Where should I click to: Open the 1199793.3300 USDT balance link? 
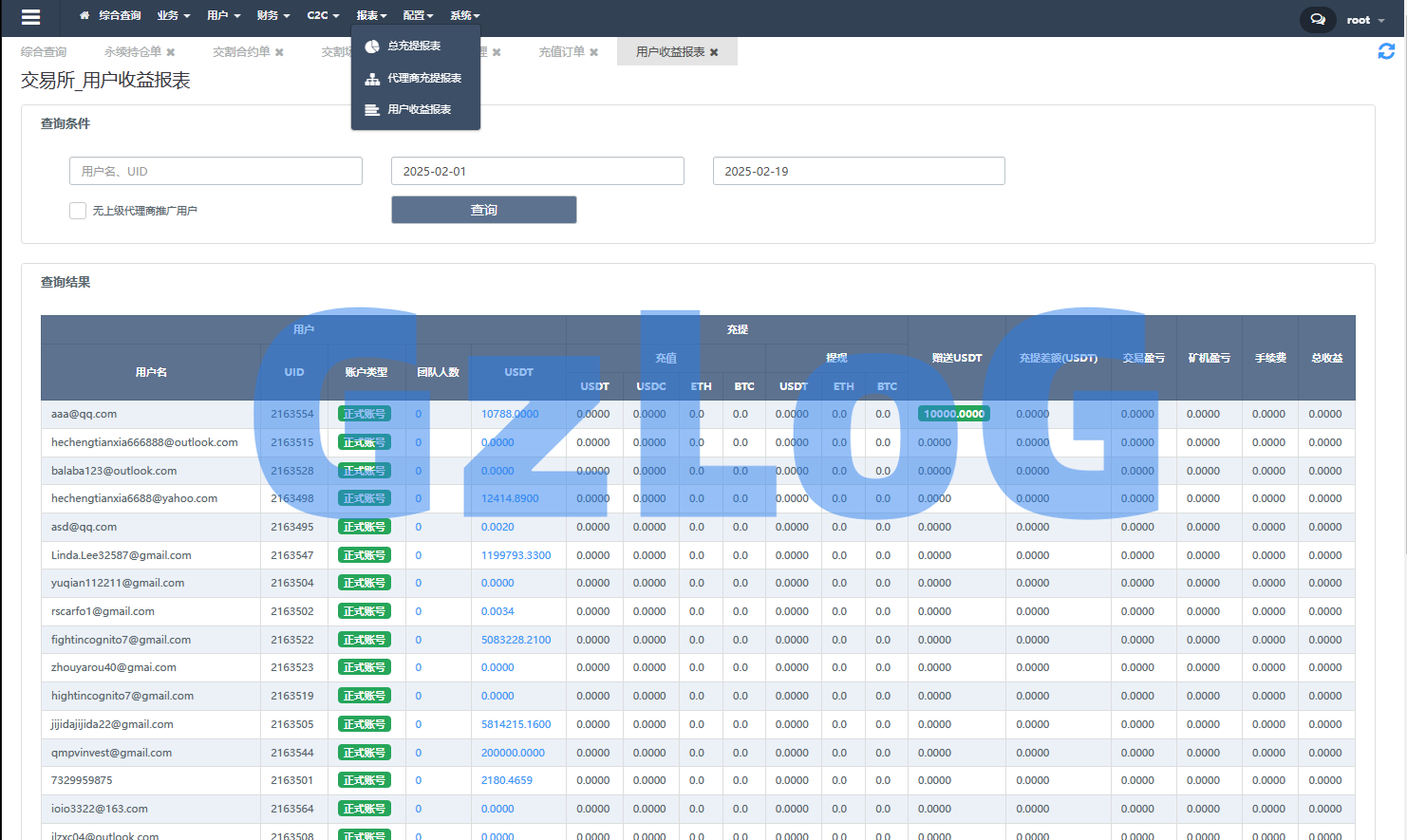pyautogui.click(x=516, y=555)
